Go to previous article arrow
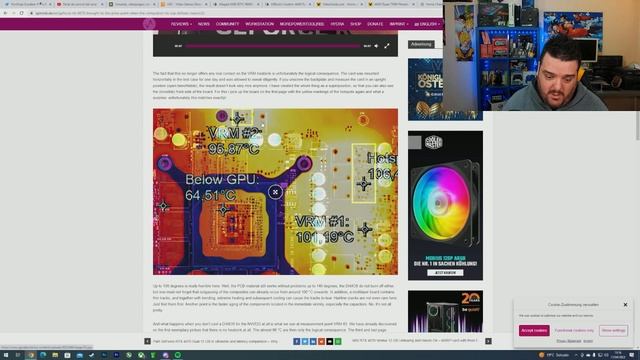The image size is (640, 360). (x=147, y=341)
